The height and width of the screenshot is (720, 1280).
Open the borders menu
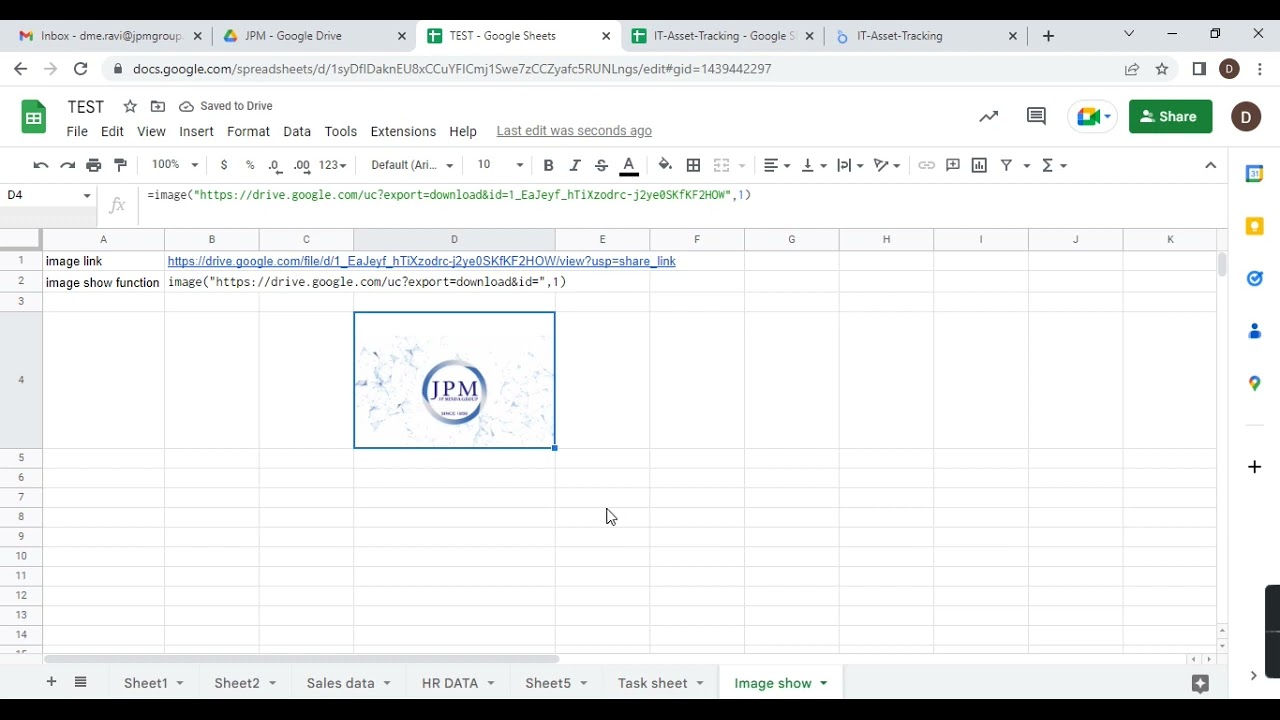tap(693, 165)
